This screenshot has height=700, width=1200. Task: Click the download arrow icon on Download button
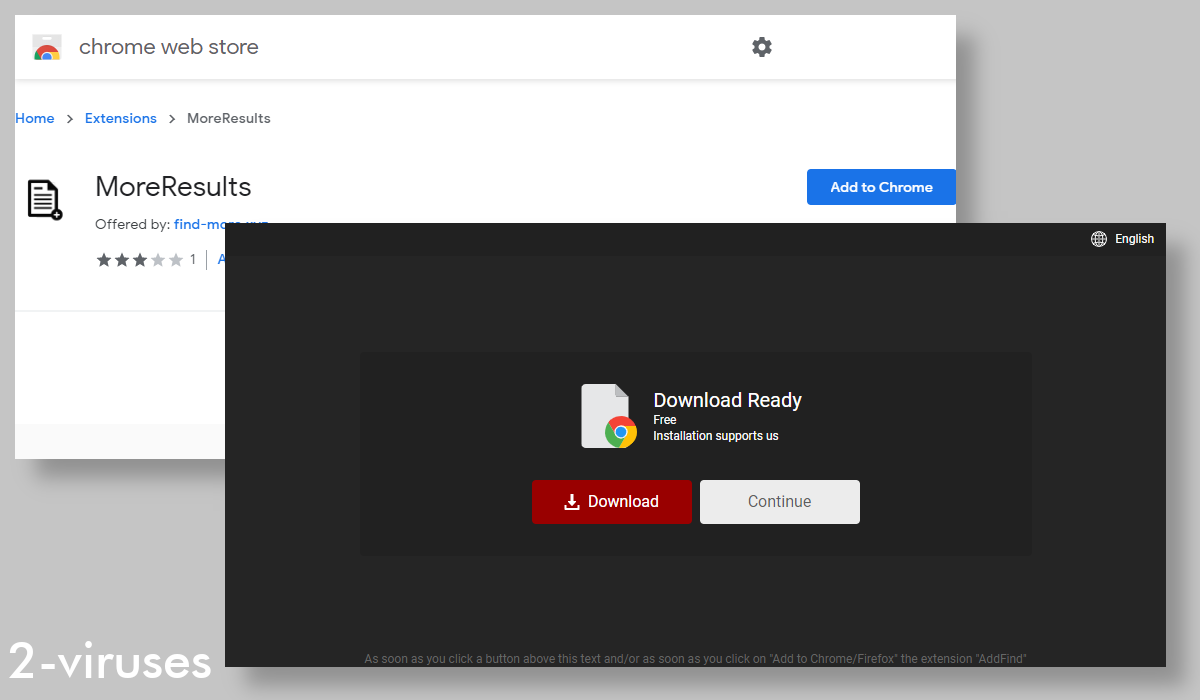pyautogui.click(x=571, y=501)
